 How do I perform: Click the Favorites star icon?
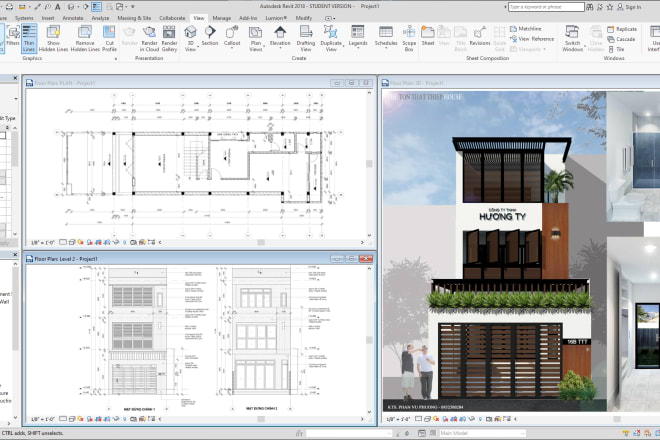pos(609,7)
